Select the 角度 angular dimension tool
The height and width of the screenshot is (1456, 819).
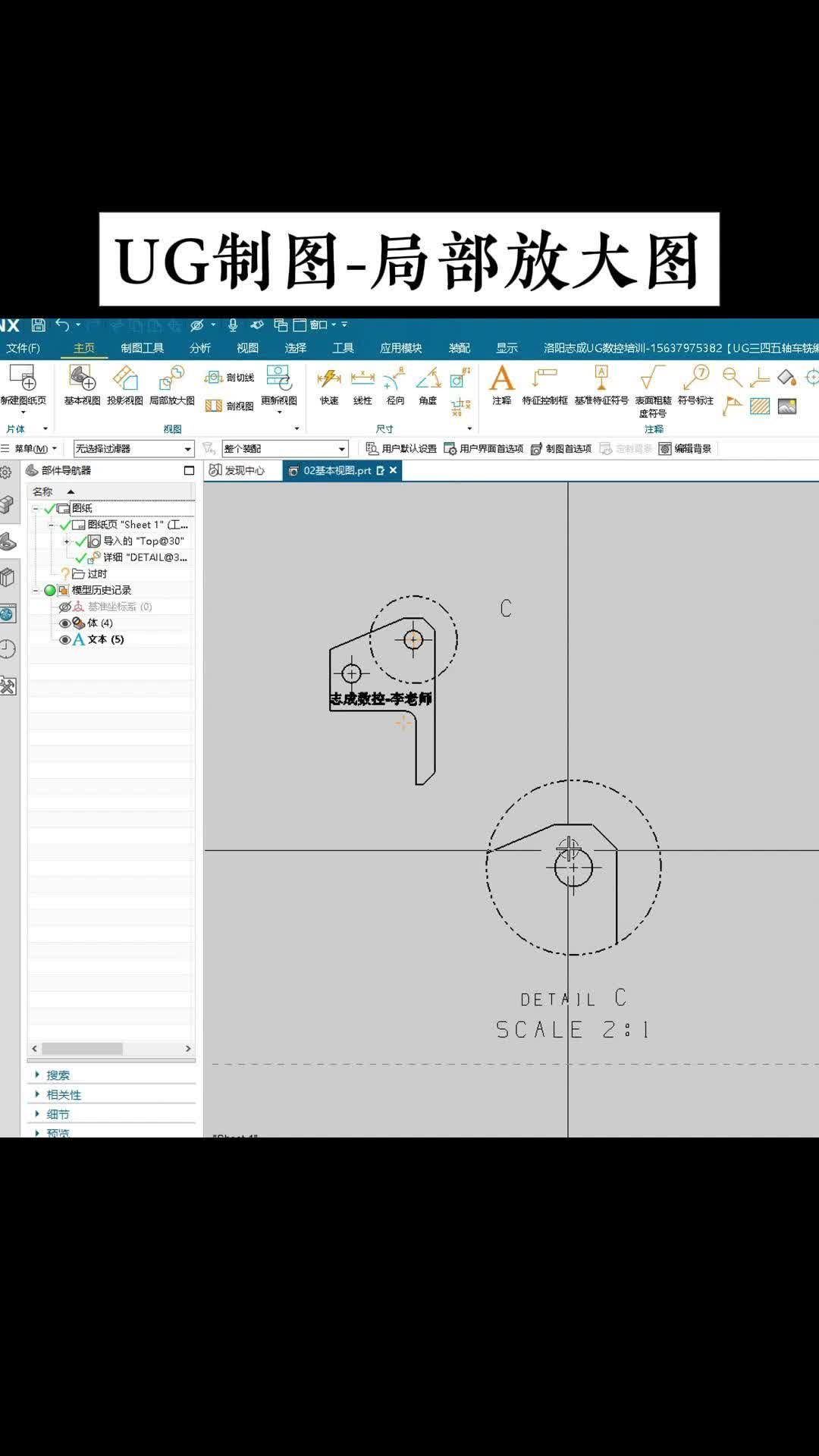coord(428,385)
